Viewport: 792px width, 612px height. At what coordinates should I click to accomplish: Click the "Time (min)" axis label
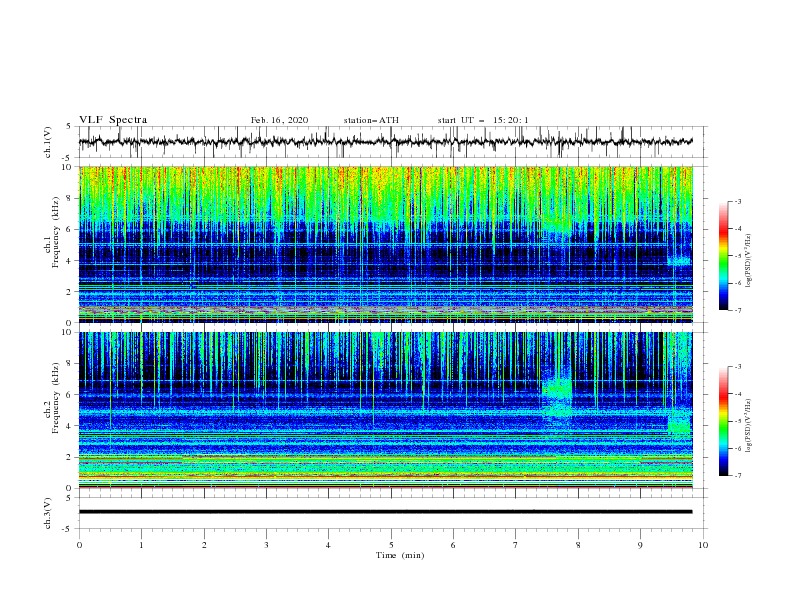pos(400,555)
